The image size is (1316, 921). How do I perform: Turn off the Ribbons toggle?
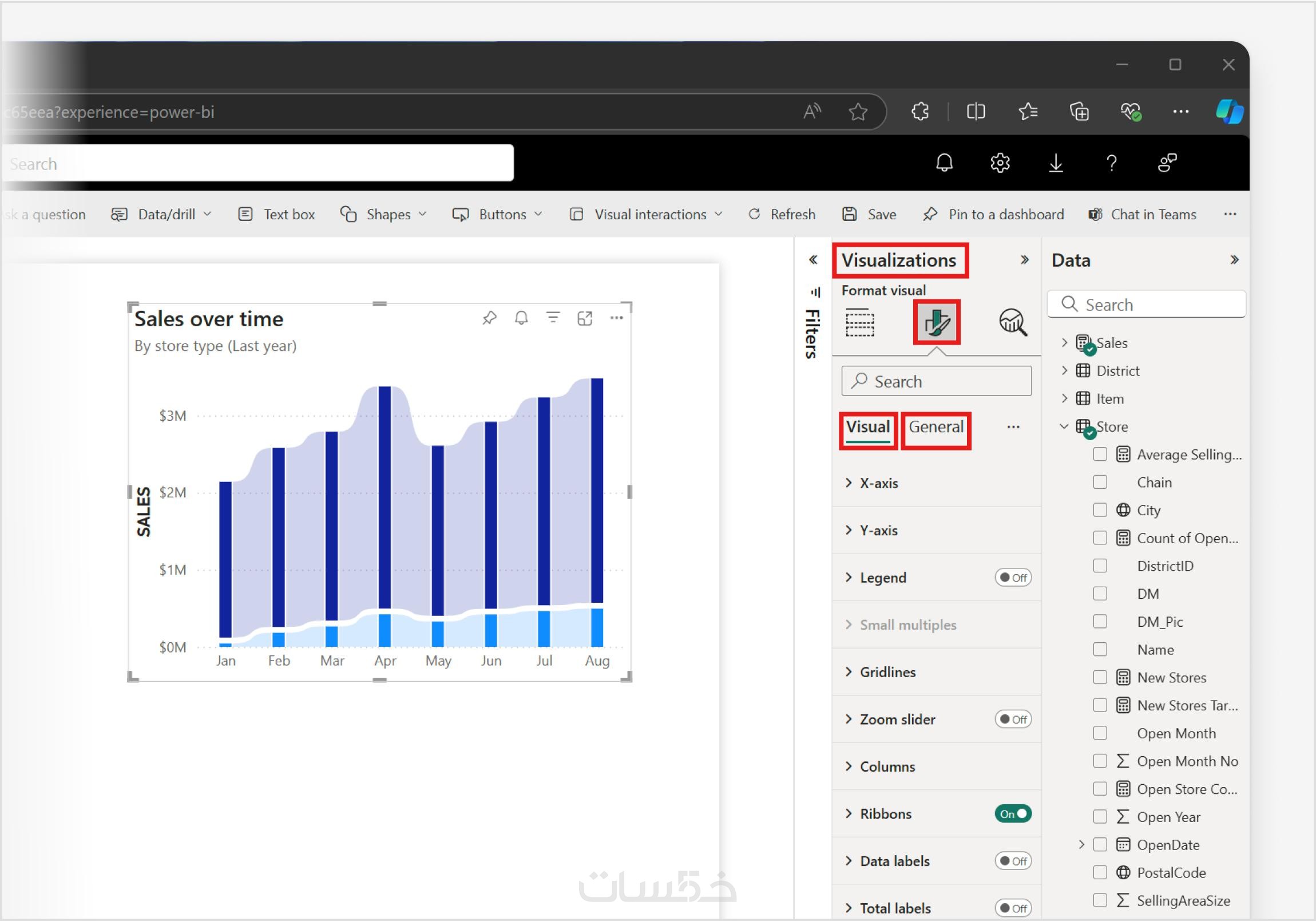pos(1013,814)
